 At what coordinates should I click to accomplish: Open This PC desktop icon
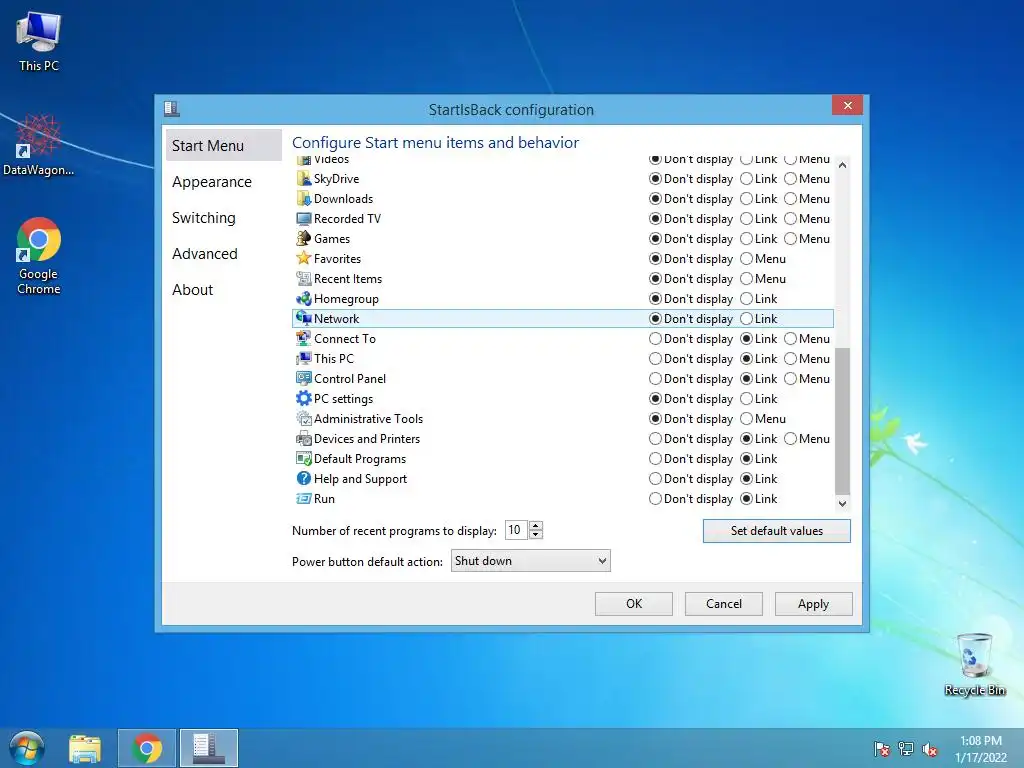click(x=39, y=41)
